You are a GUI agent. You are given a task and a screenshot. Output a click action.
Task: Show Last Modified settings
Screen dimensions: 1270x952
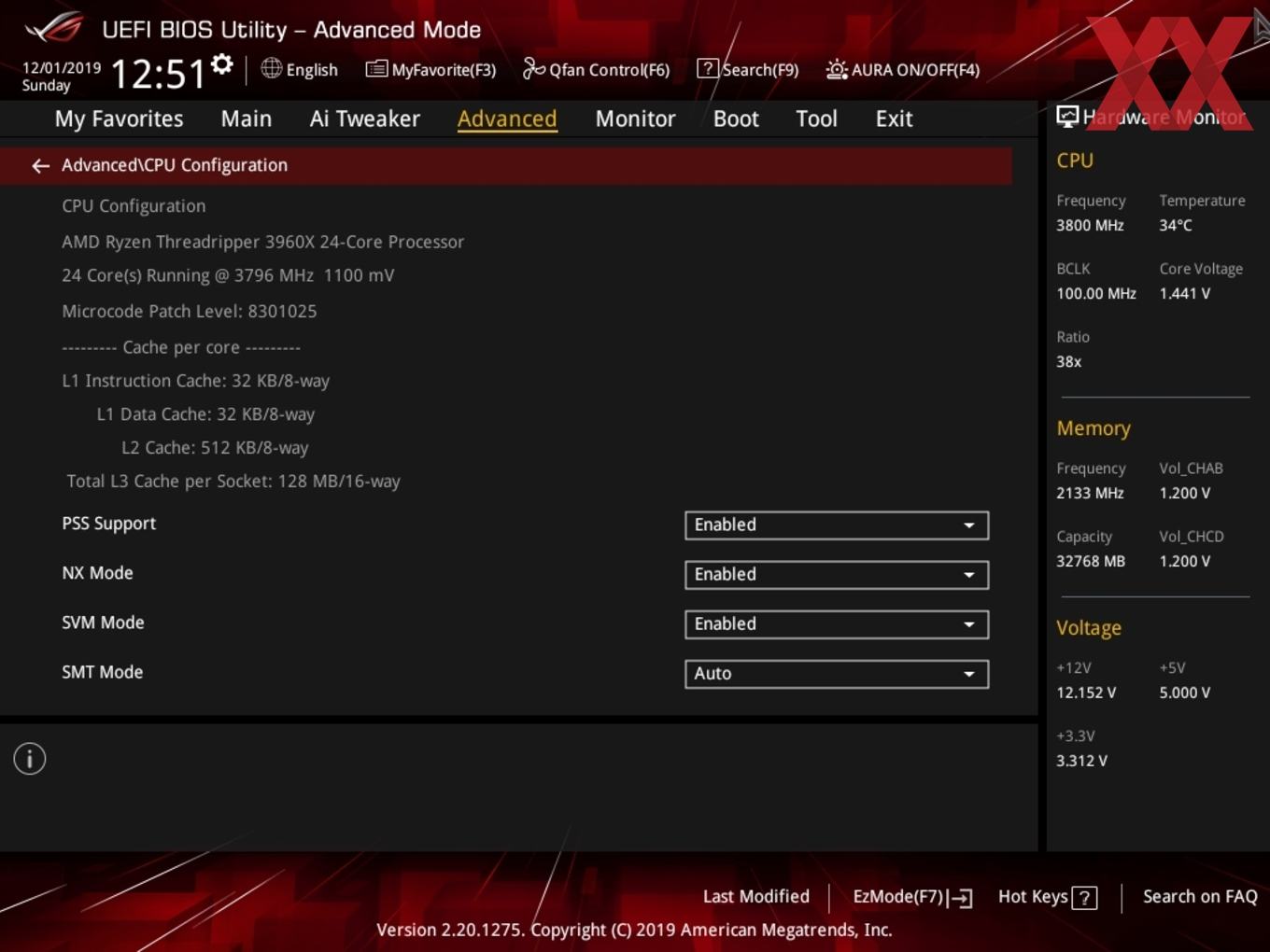pyautogui.click(x=756, y=897)
